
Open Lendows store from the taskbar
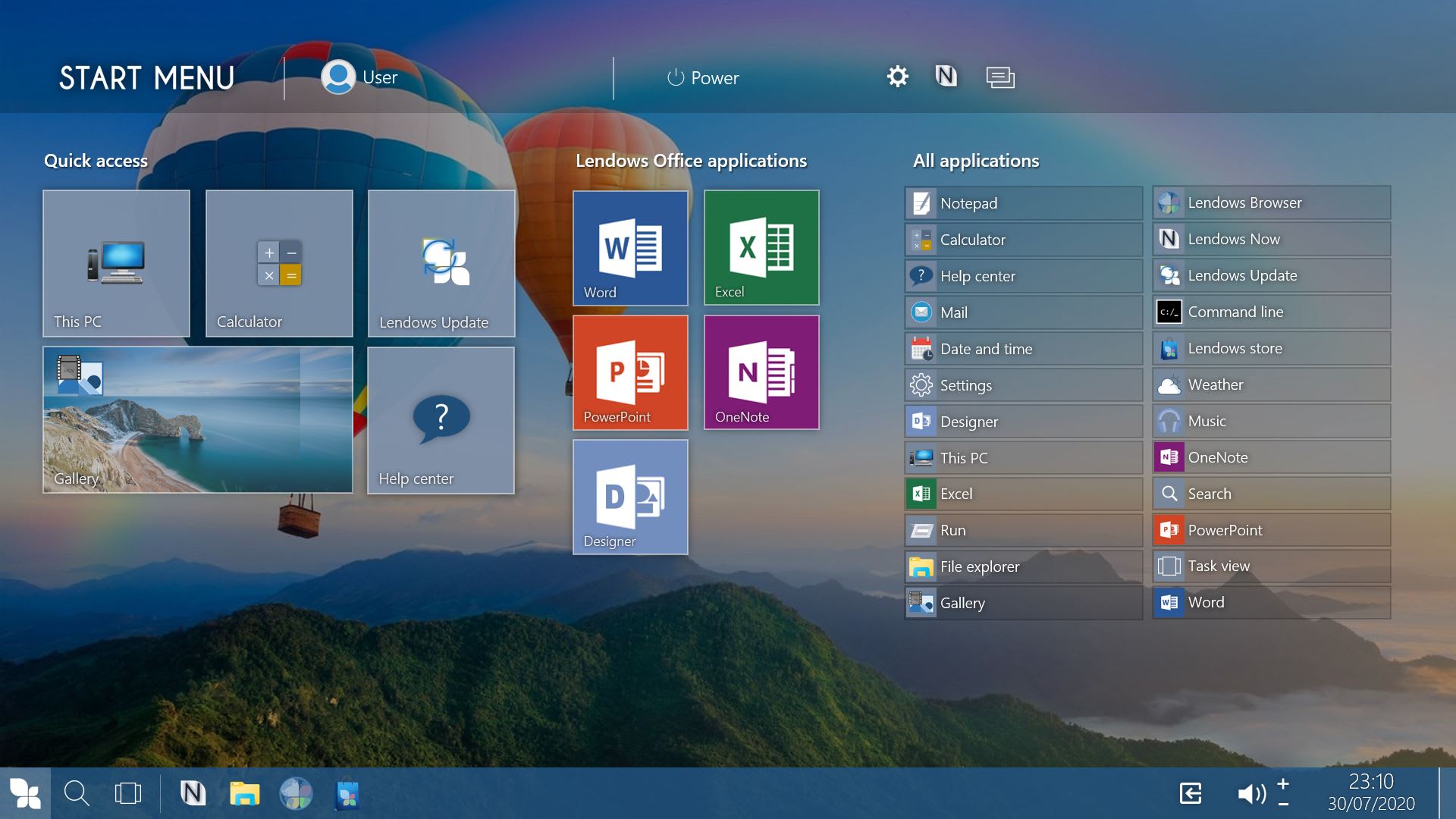pos(347,793)
